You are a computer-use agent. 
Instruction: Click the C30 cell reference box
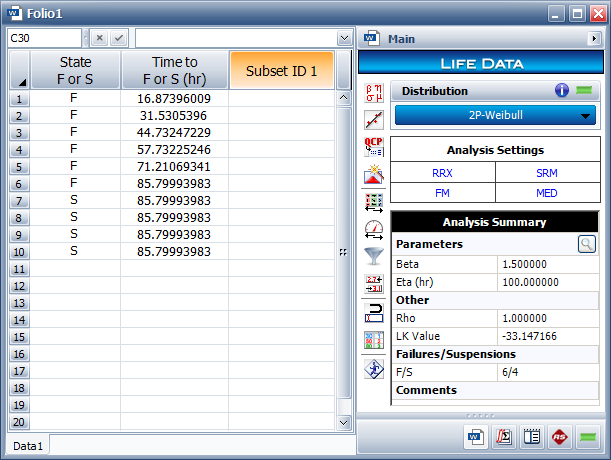coord(42,38)
